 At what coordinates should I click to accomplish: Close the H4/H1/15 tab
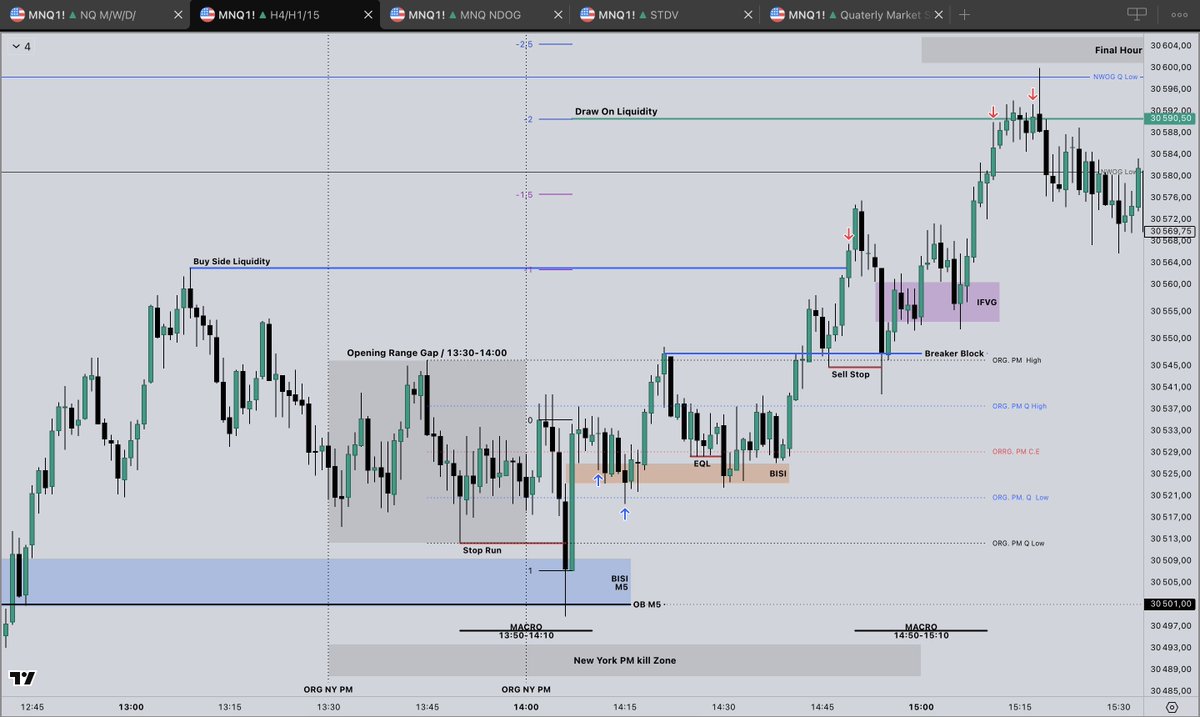[367, 15]
